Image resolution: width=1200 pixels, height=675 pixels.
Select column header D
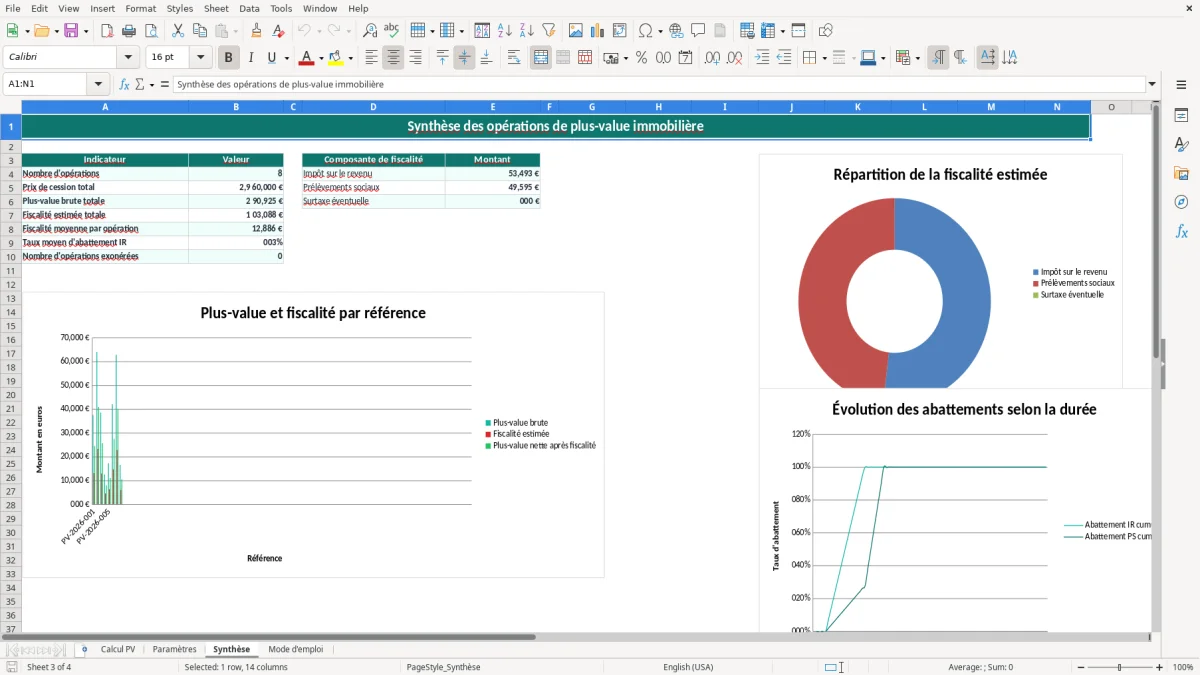click(x=373, y=106)
